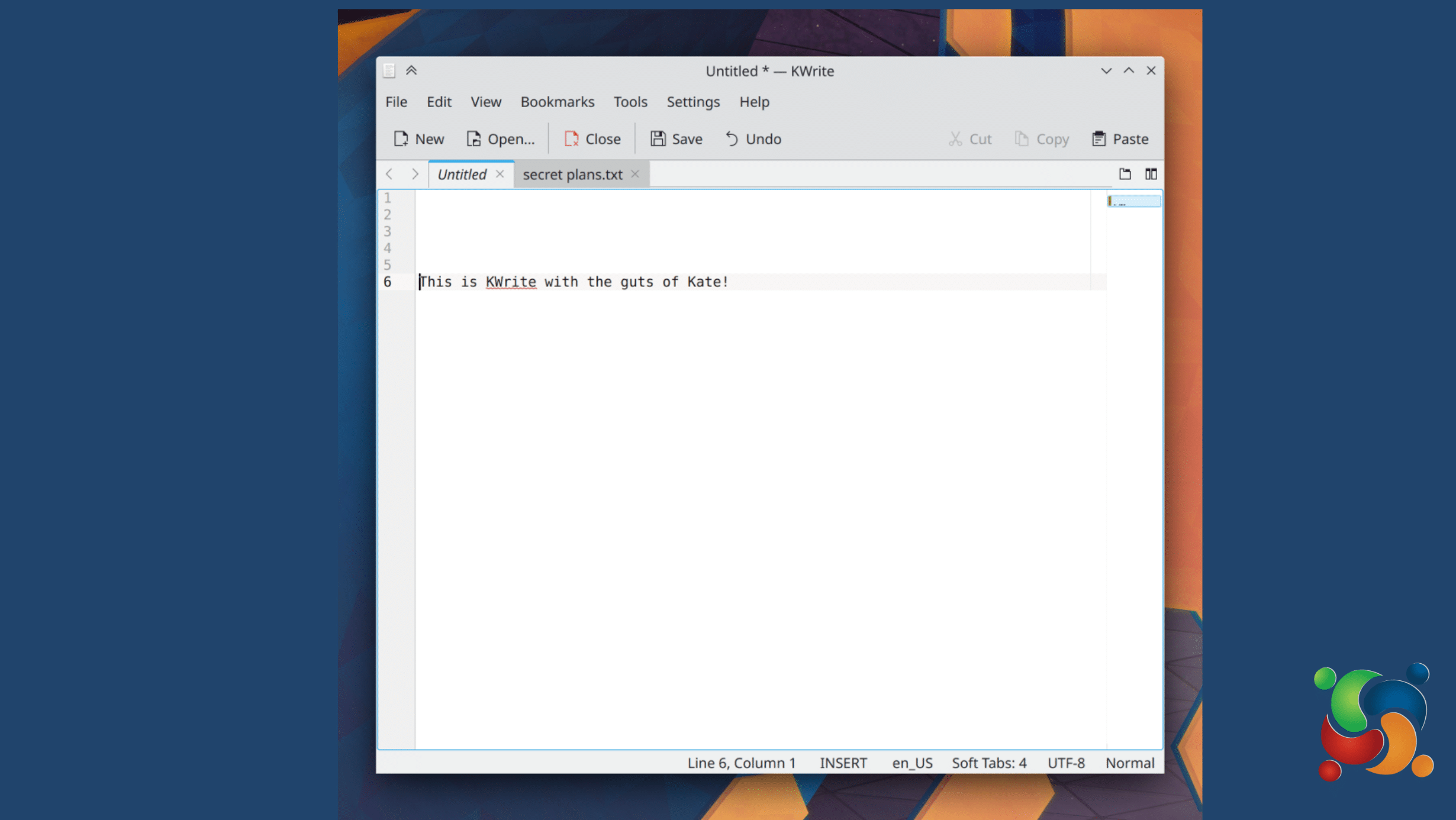The height and width of the screenshot is (820, 1456).
Task: Open the en_US dictionary dropdown
Action: pos(912,763)
